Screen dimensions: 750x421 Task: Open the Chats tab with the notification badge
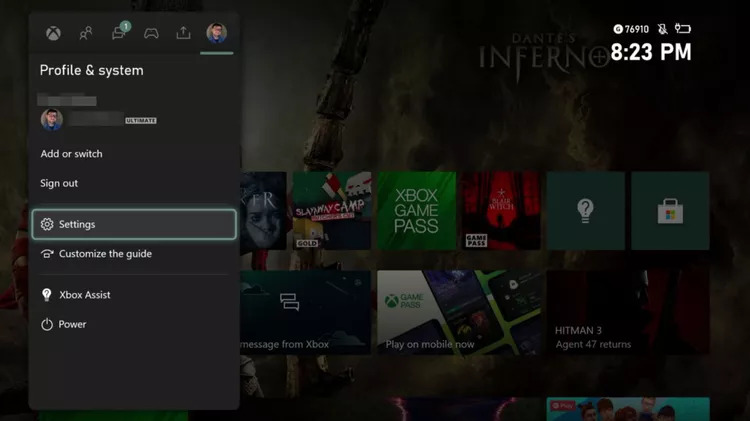(120, 32)
